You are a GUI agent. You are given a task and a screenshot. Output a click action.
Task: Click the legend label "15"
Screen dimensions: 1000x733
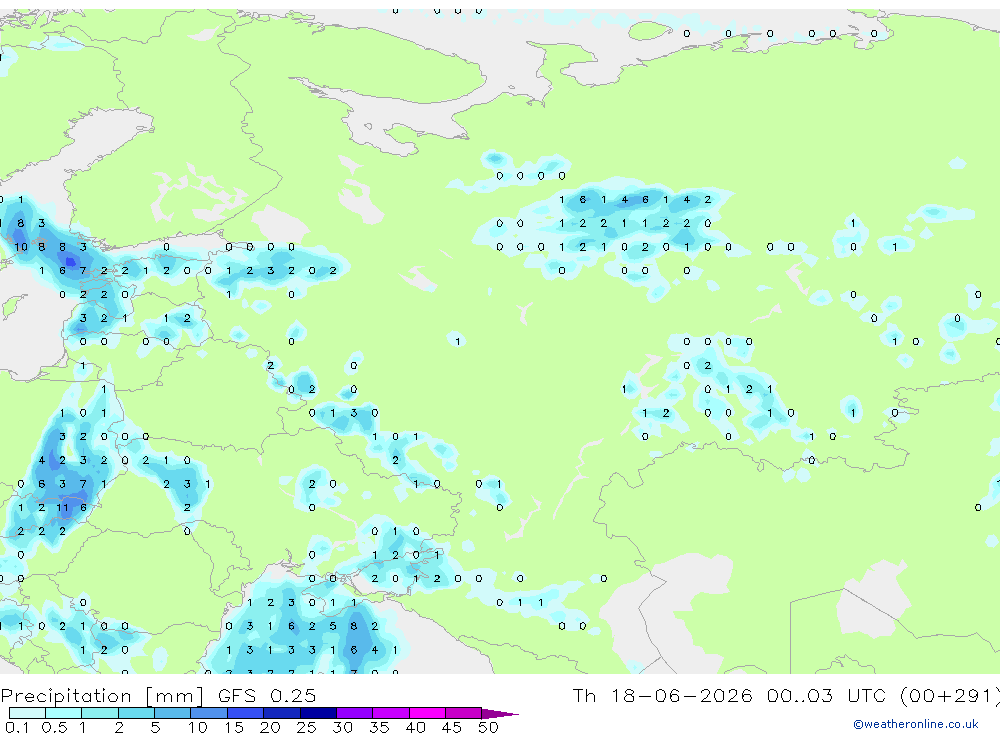(x=233, y=727)
